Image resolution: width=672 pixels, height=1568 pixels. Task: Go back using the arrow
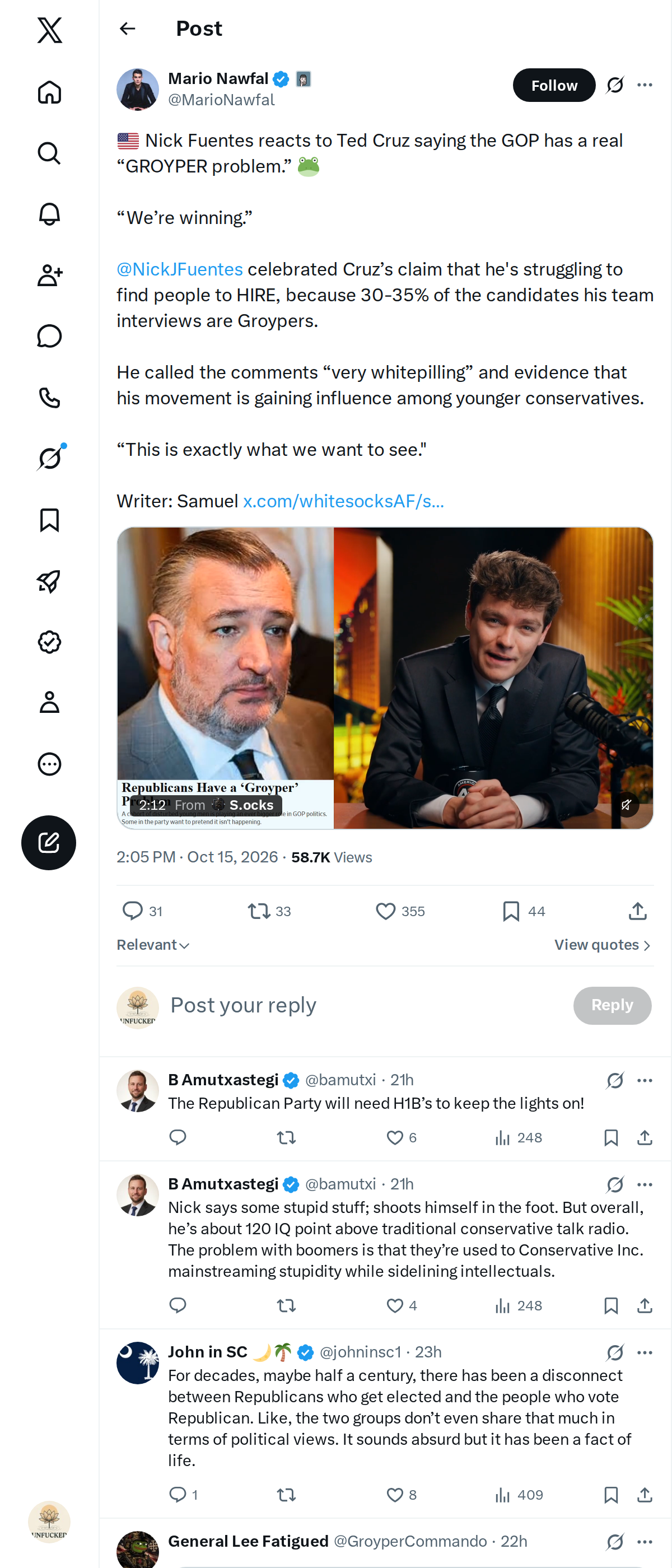tap(127, 29)
